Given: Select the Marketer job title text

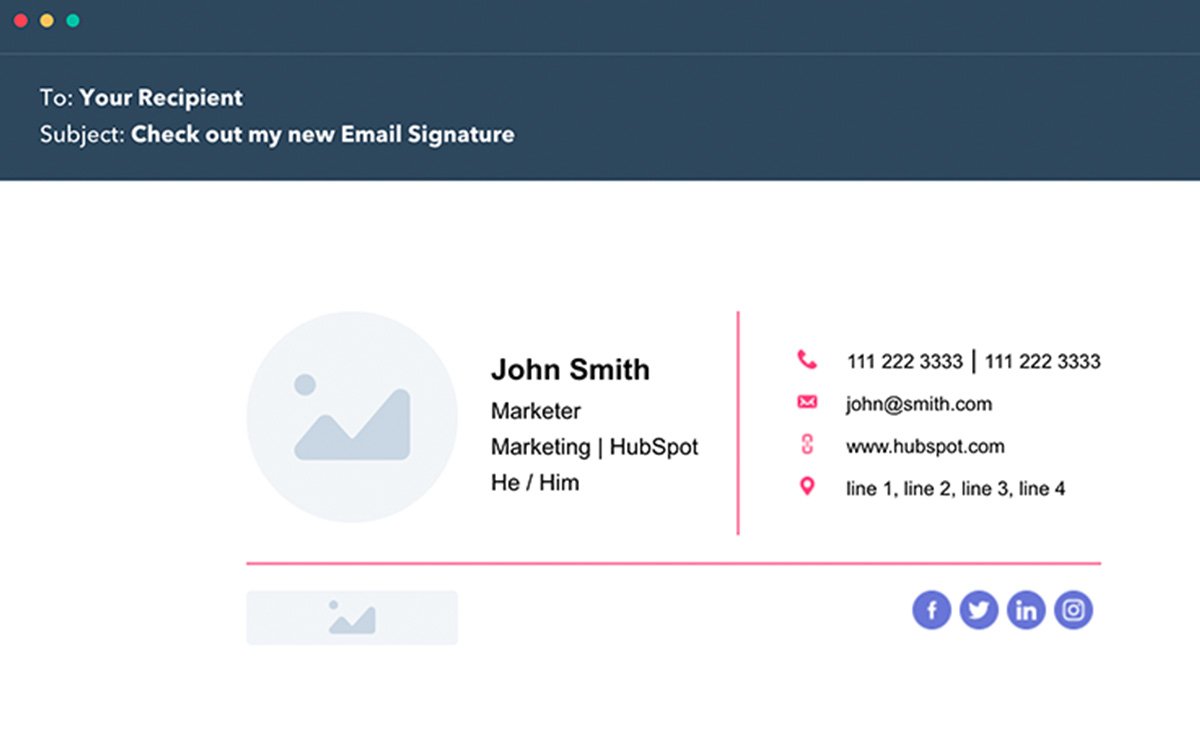Looking at the screenshot, I should (x=535, y=411).
